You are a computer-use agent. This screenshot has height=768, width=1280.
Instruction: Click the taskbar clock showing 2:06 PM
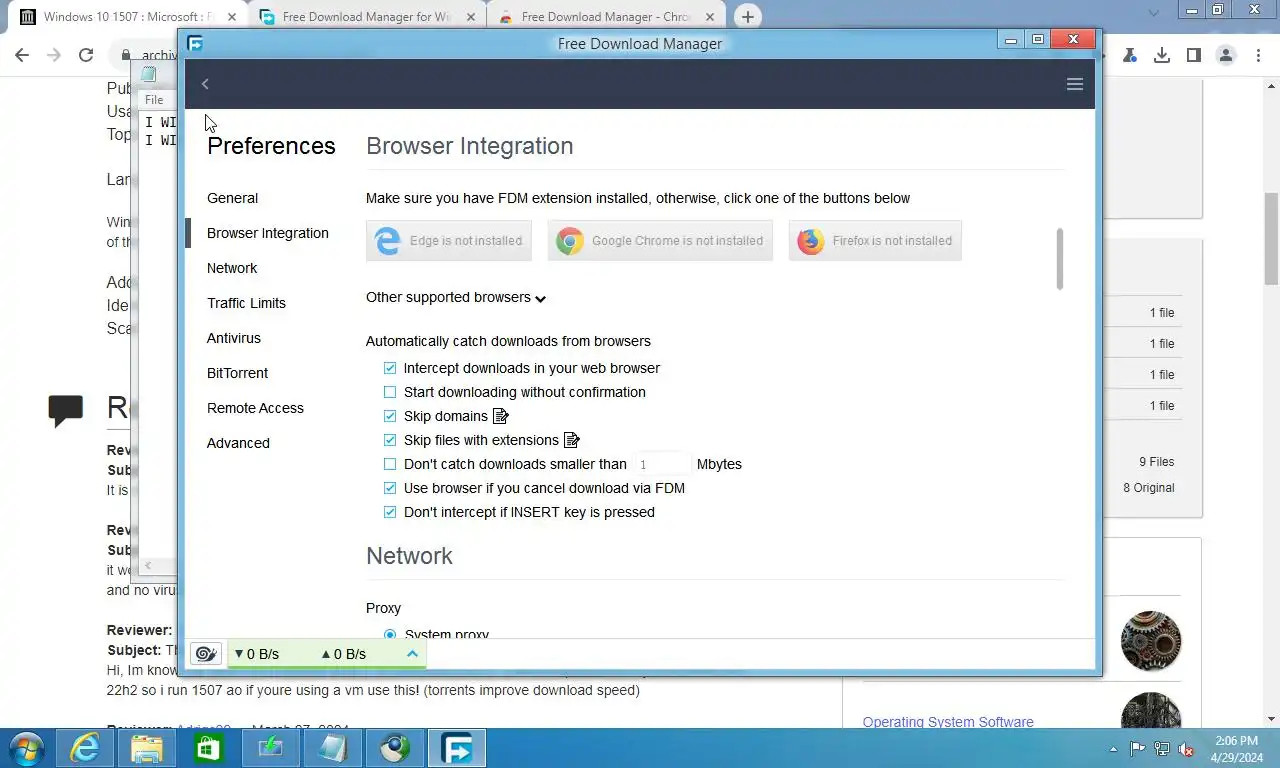coord(1236,749)
